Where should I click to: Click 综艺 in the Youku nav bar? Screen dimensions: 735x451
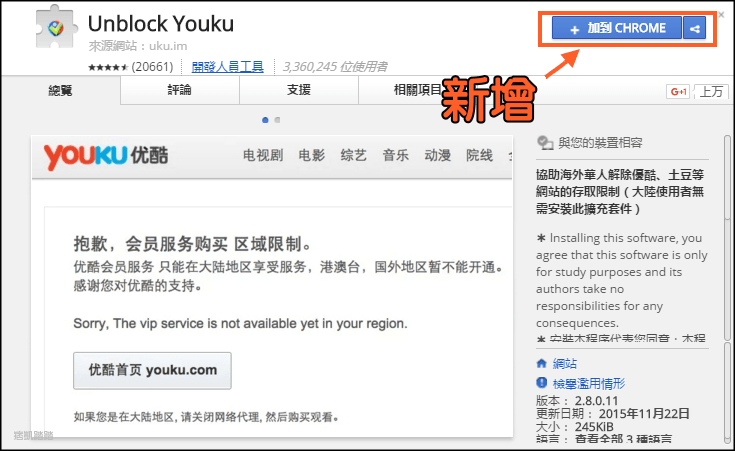click(353, 155)
